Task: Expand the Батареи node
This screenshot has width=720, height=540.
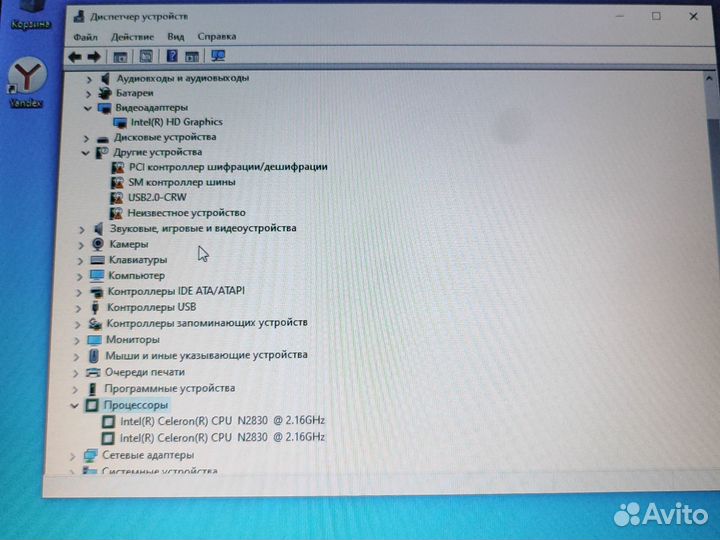Action: (88, 94)
